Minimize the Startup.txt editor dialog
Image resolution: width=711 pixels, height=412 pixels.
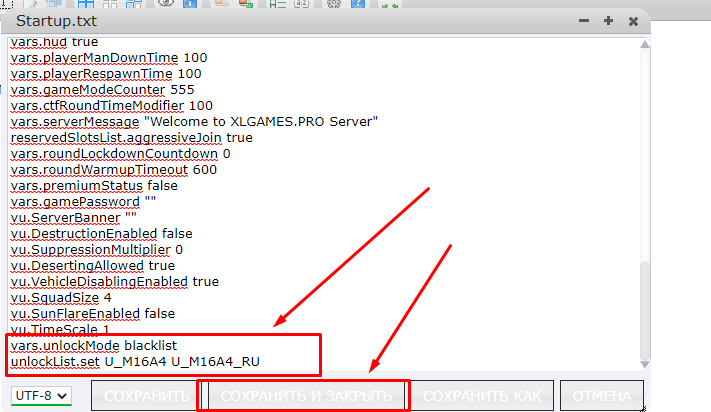584,21
